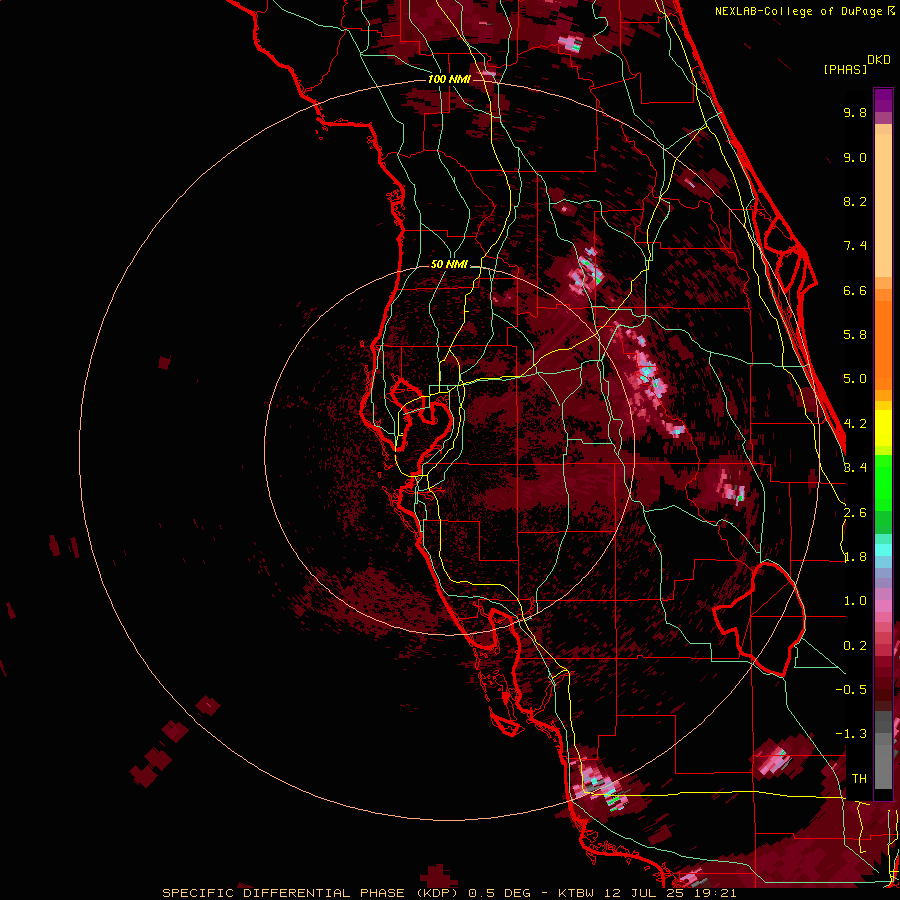
Task: Click the 100 NMI range ring label
Action: pos(449,79)
